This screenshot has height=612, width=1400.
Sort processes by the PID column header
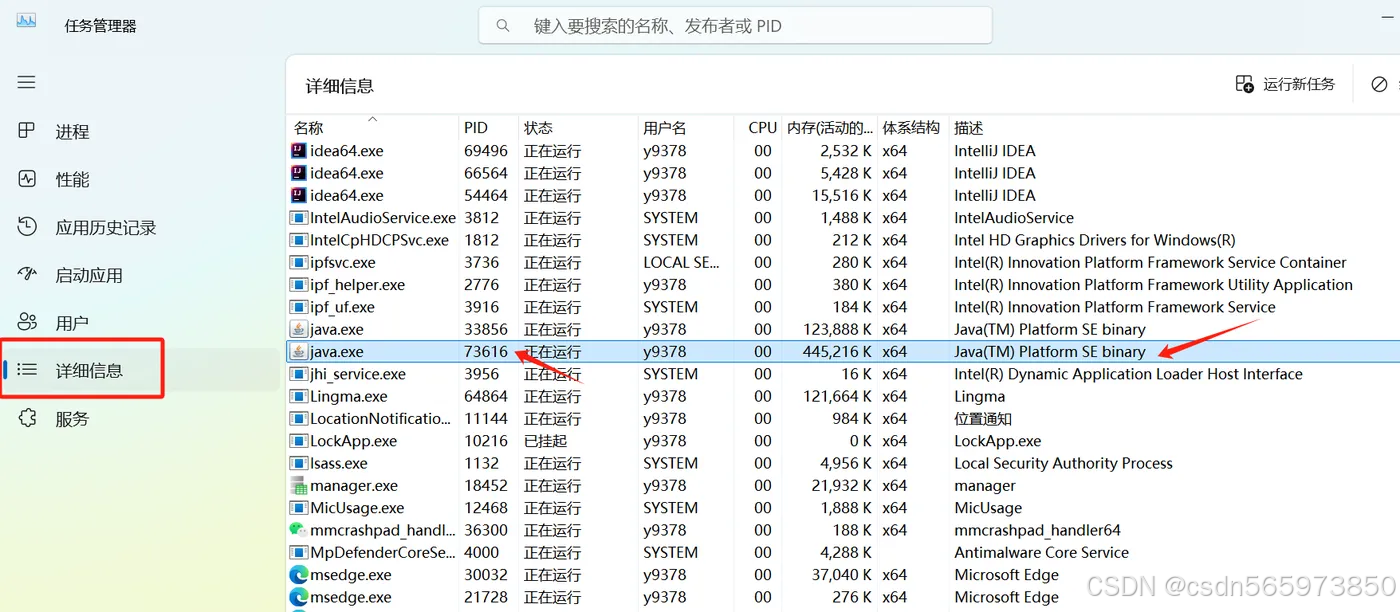pyautogui.click(x=475, y=127)
